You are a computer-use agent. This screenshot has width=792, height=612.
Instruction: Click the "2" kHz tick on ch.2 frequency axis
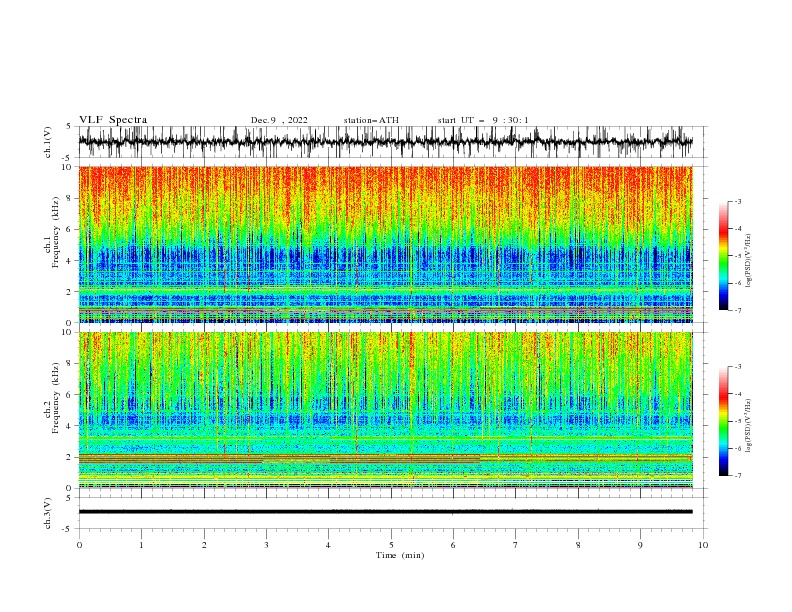point(69,457)
